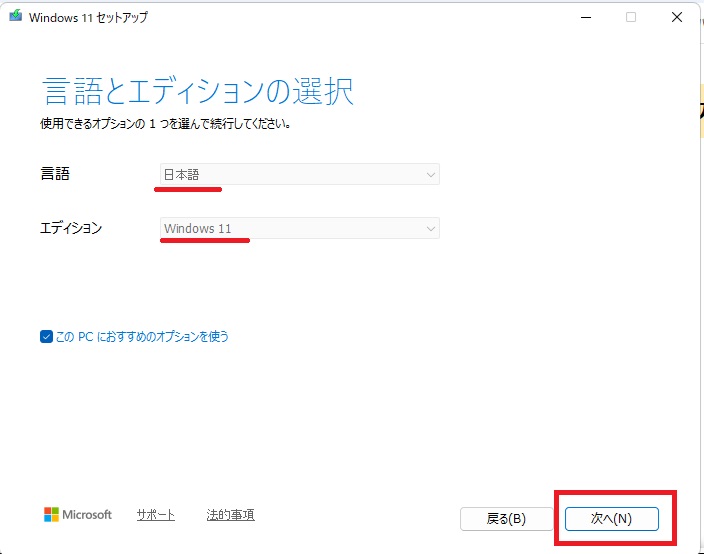
Task: Close the Windows 11 setup window
Action: tap(677, 17)
